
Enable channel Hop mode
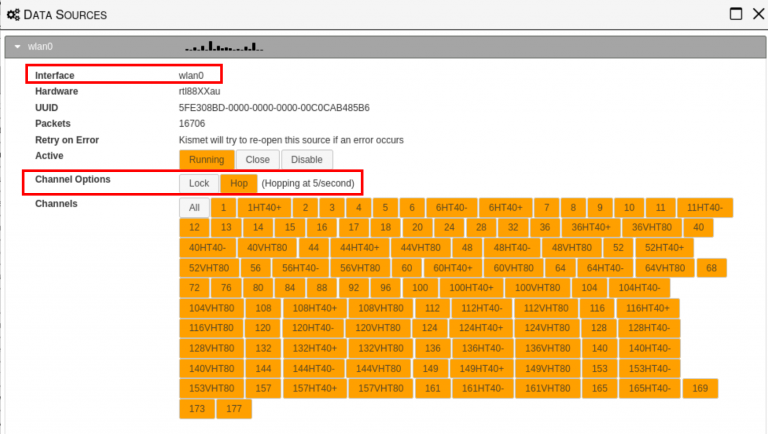238,183
